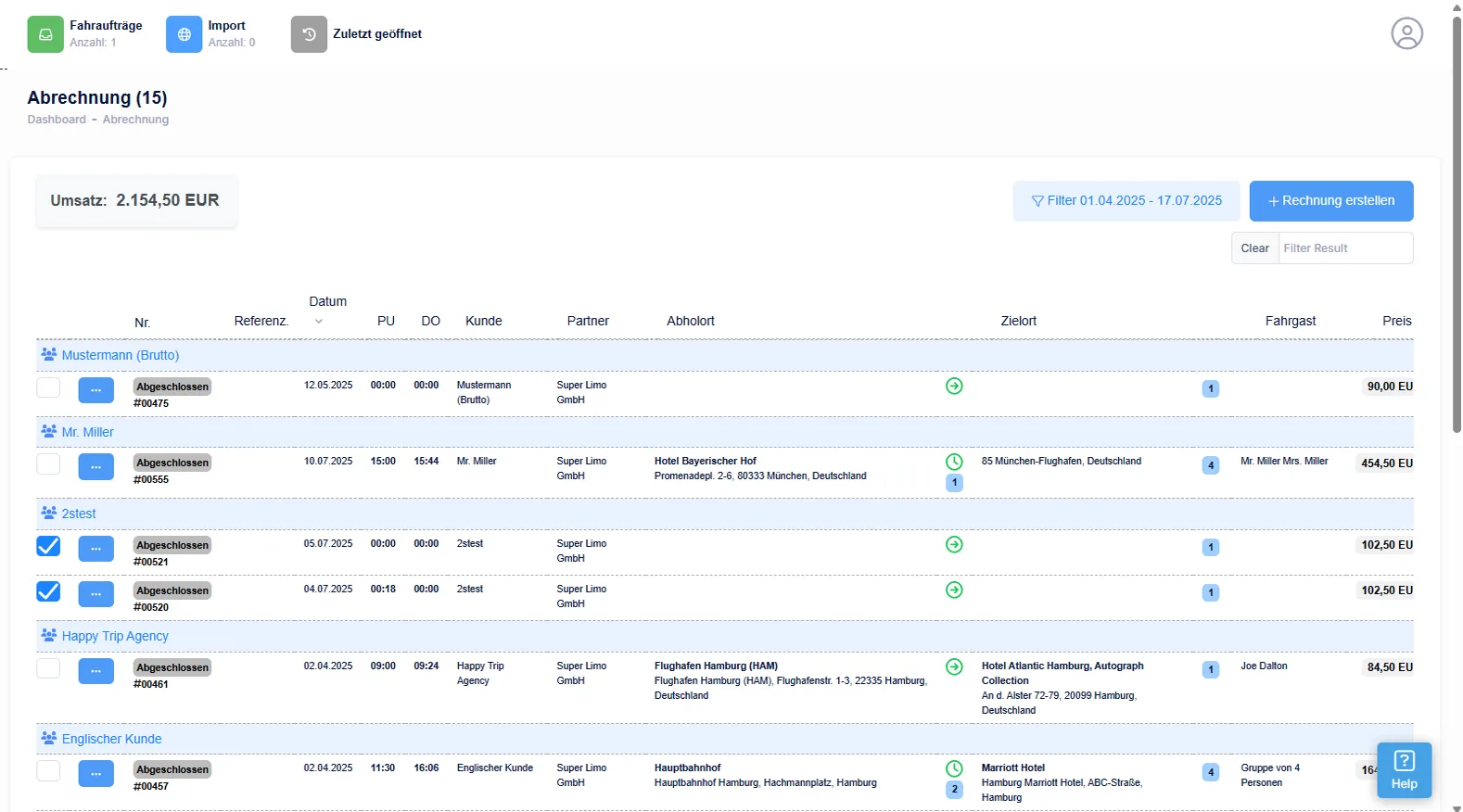The image size is (1463, 812).
Task: Click green arrow icon in order #00475 row
Action: click(954, 387)
